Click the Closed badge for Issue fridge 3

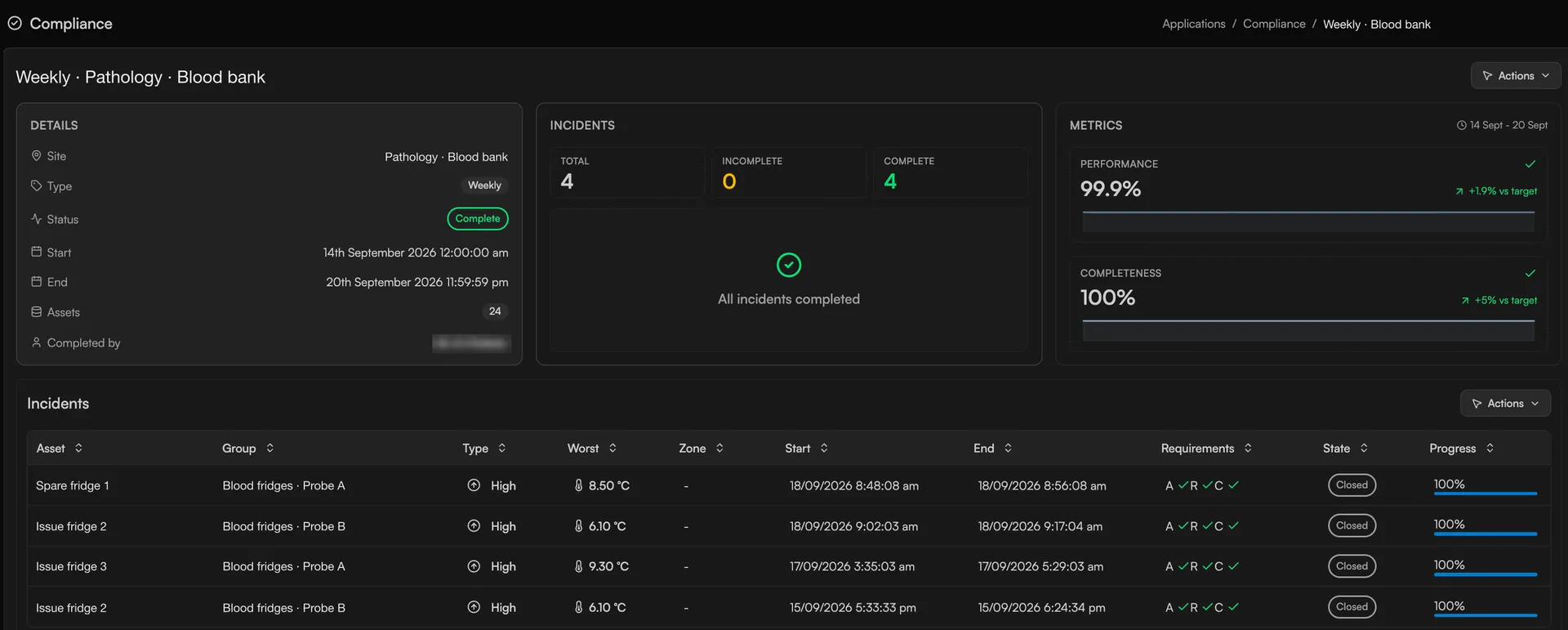tap(1352, 565)
